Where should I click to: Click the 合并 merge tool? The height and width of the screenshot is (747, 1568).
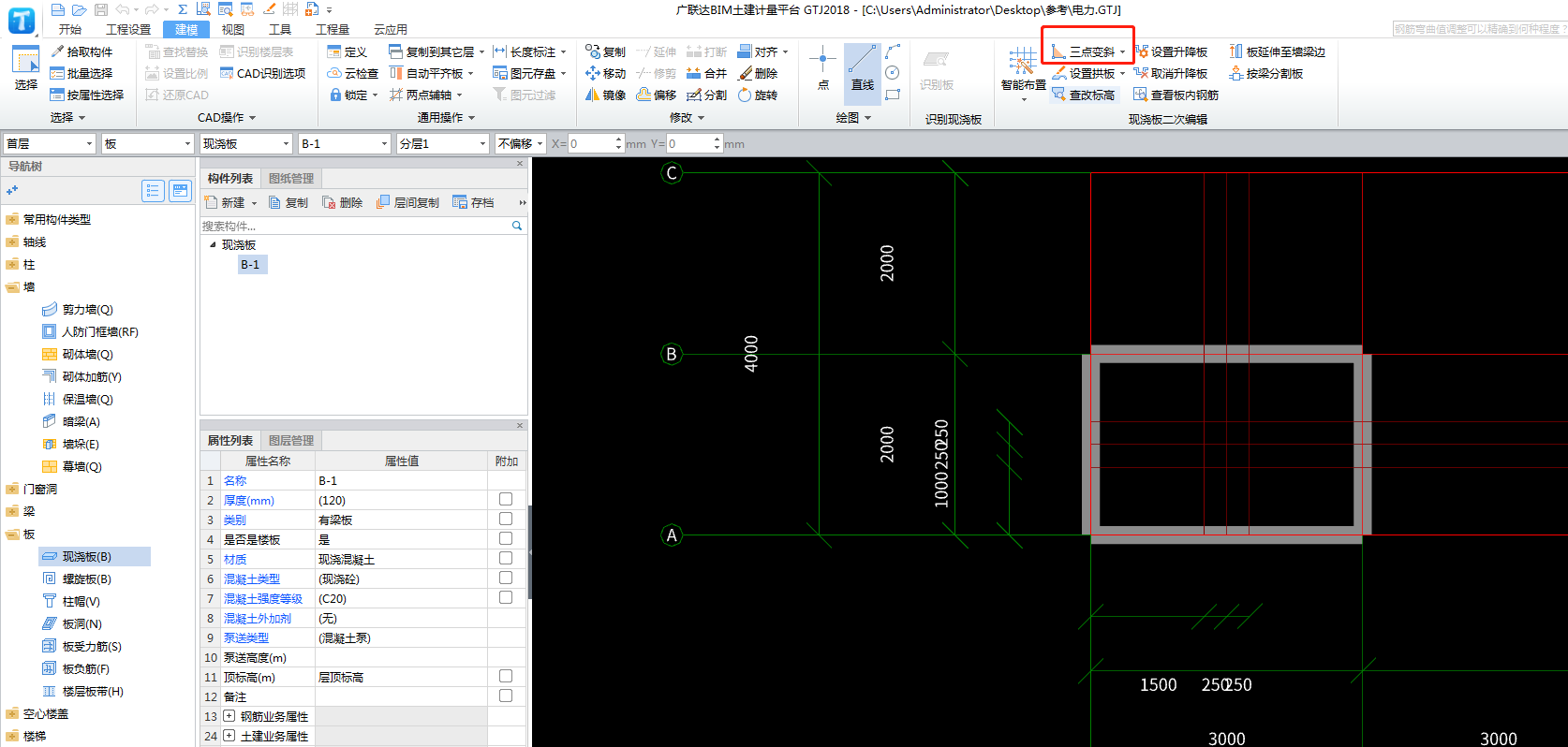(707, 73)
